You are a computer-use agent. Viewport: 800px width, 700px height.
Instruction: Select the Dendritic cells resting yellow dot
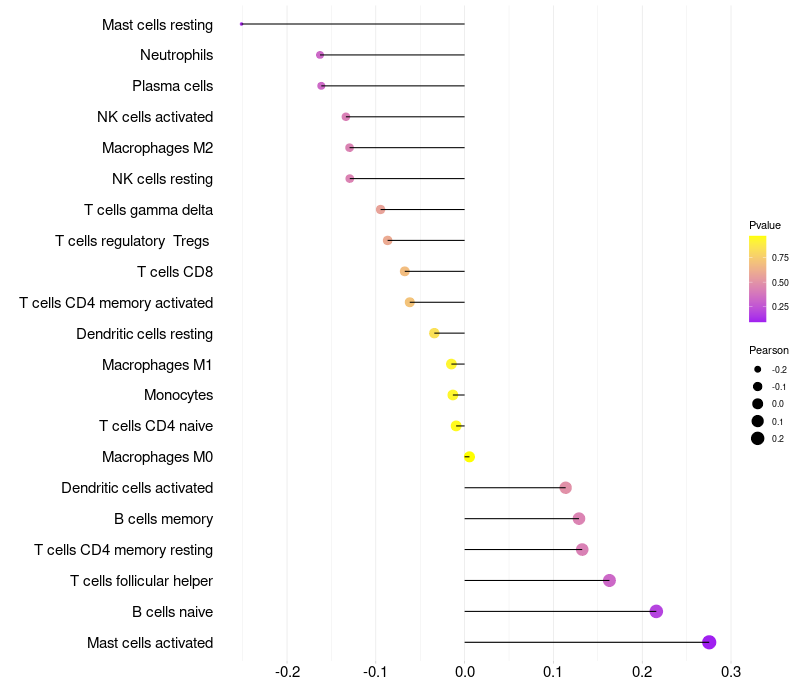(x=434, y=333)
